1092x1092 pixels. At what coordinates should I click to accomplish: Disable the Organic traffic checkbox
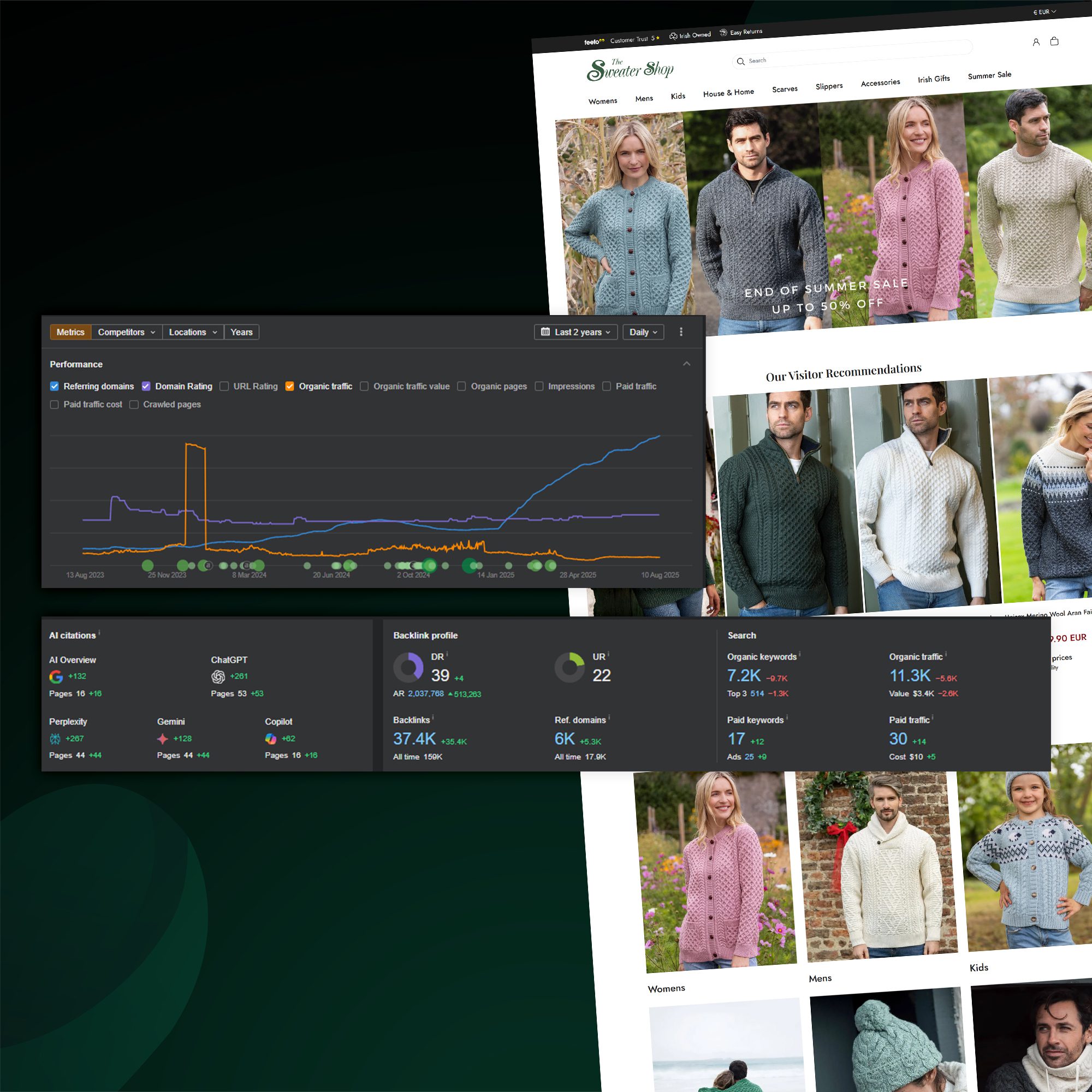point(290,386)
